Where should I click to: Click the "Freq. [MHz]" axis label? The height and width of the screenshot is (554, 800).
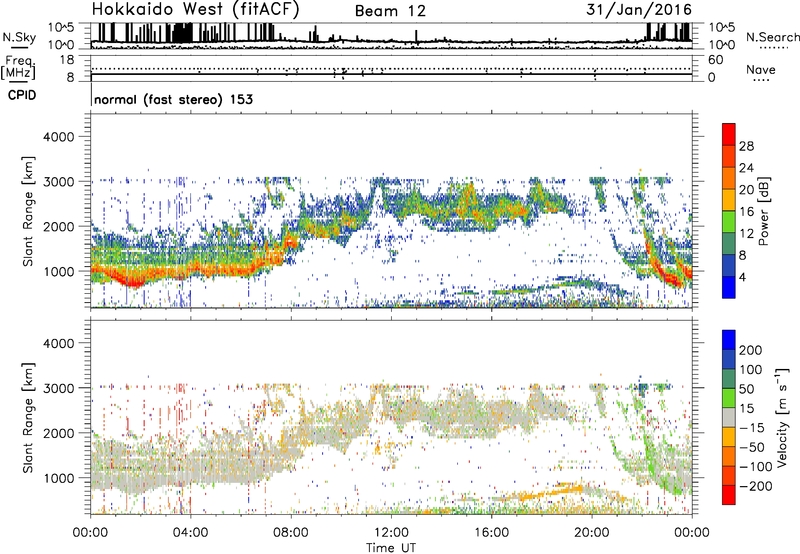[x=18, y=68]
